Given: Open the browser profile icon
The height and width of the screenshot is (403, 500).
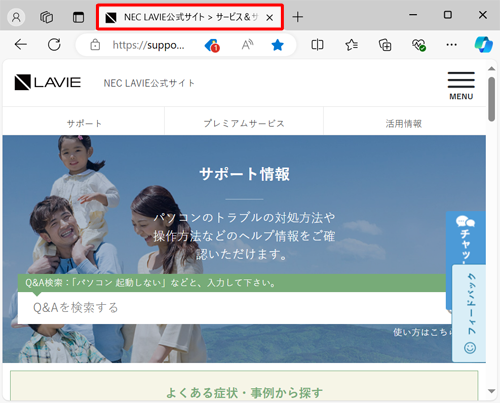Looking at the screenshot, I should (x=16, y=17).
